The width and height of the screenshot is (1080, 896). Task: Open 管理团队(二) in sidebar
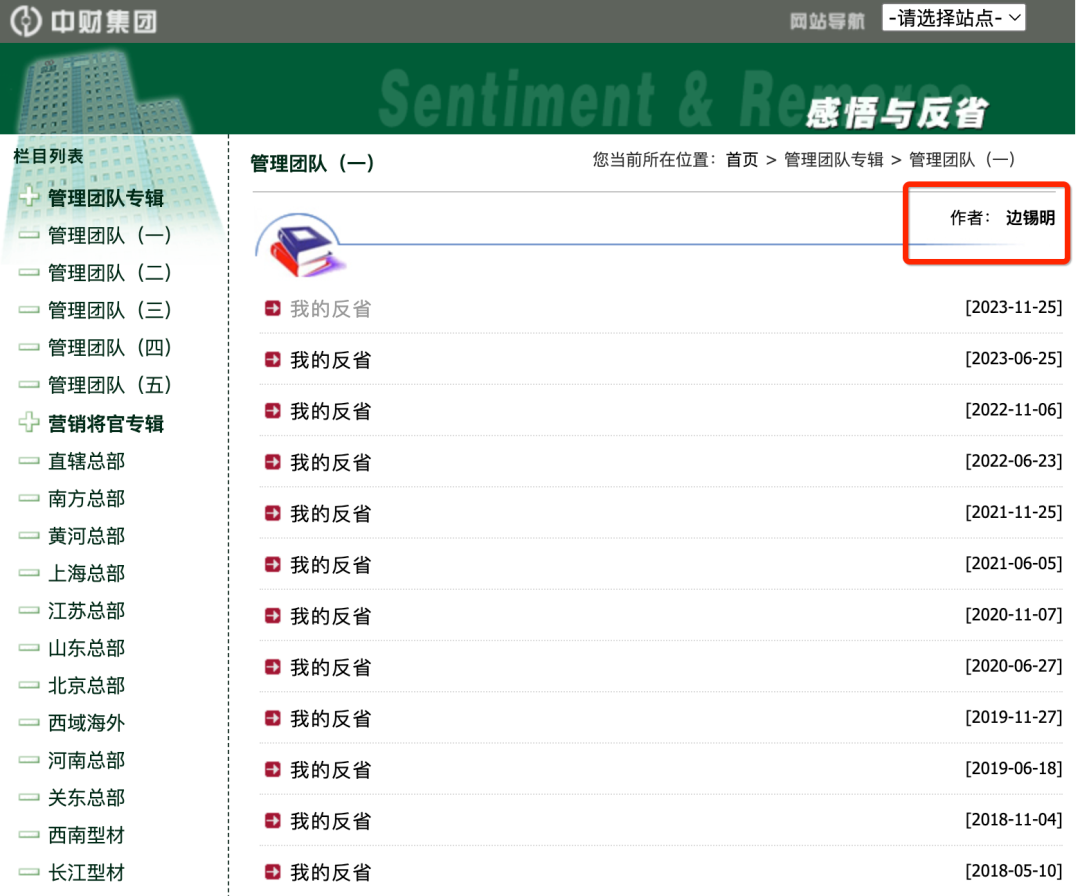[109, 273]
